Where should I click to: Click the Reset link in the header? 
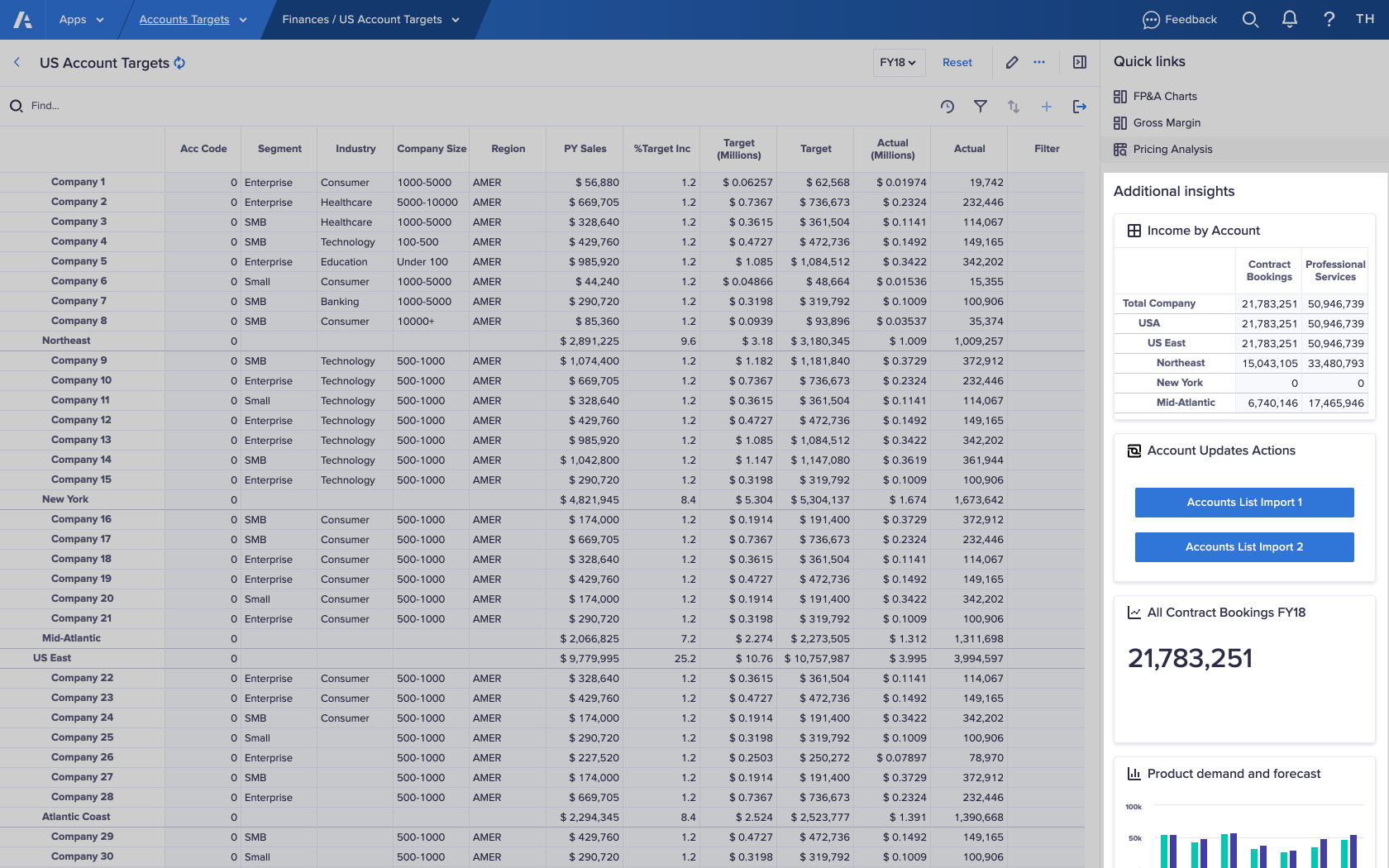click(x=957, y=62)
